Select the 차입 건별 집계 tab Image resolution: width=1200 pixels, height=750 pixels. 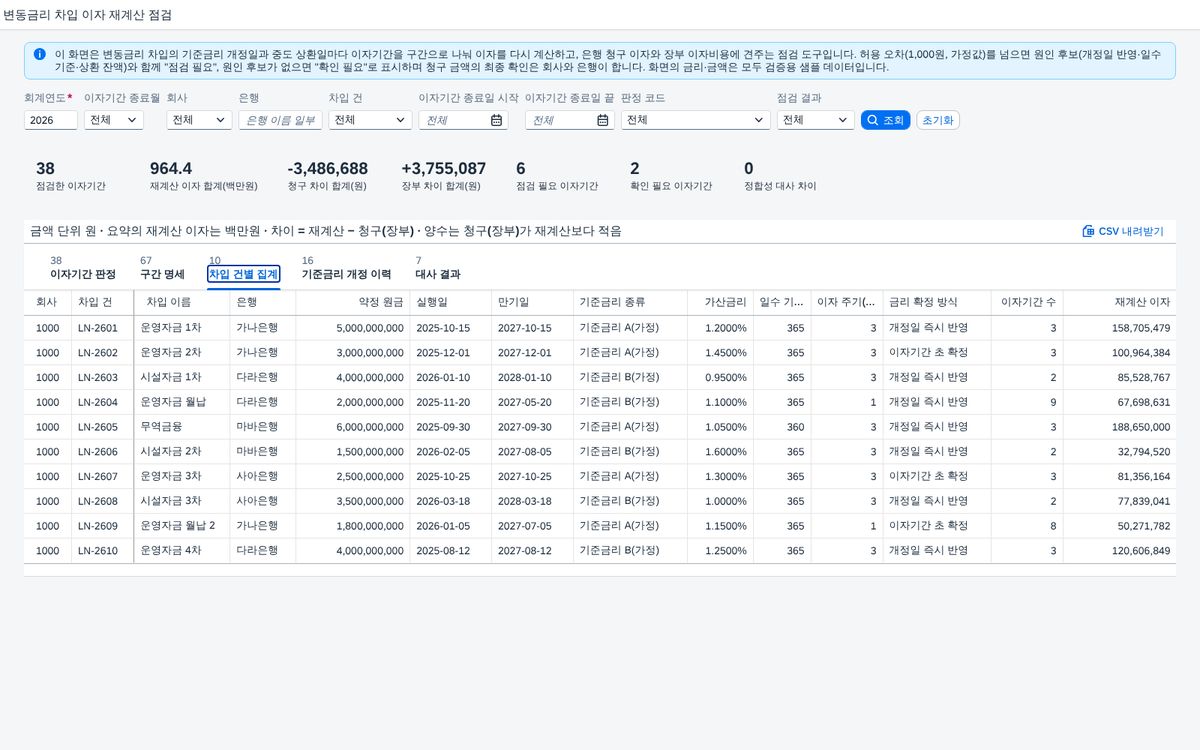point(243,274)
